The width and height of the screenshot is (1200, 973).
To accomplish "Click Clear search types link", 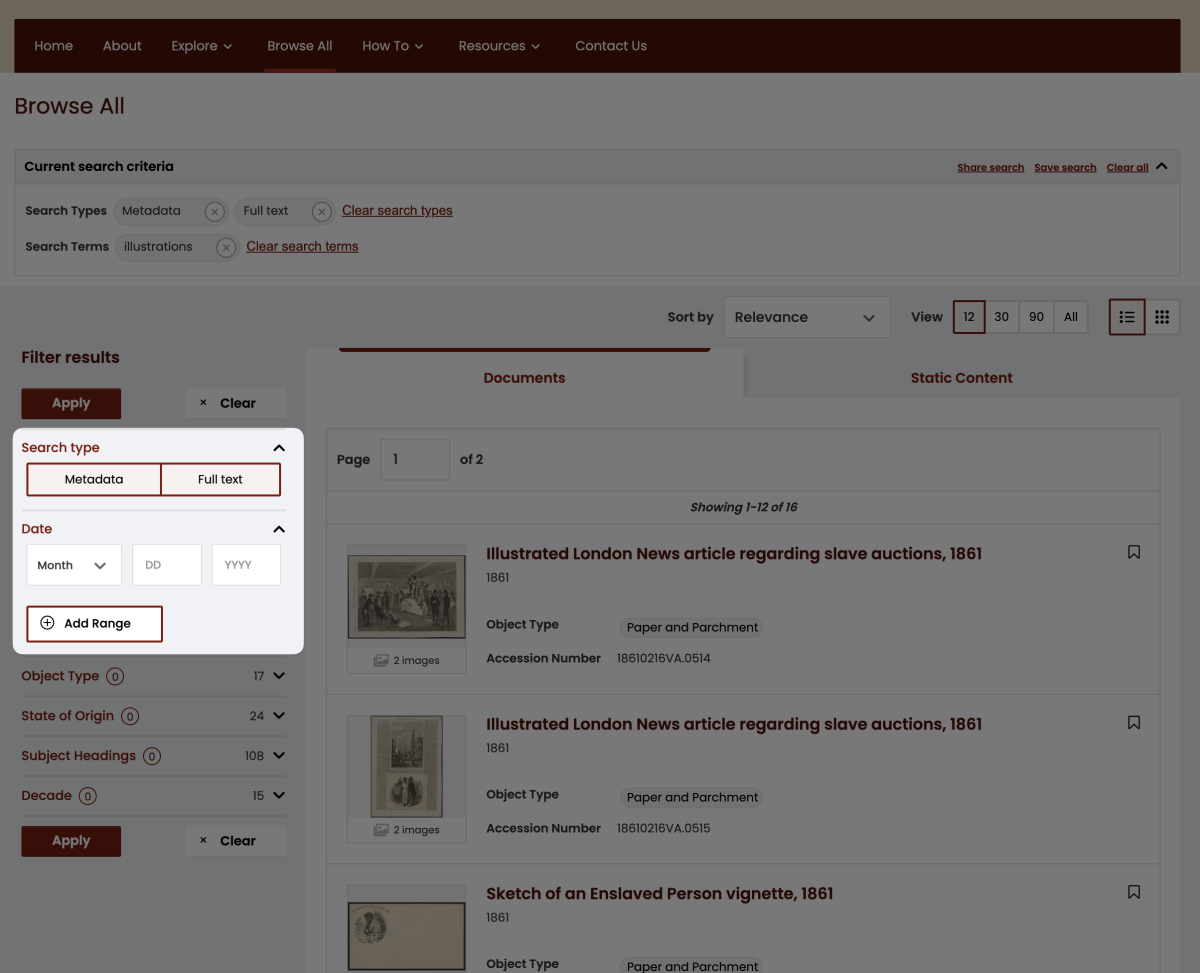I will 397,211.
